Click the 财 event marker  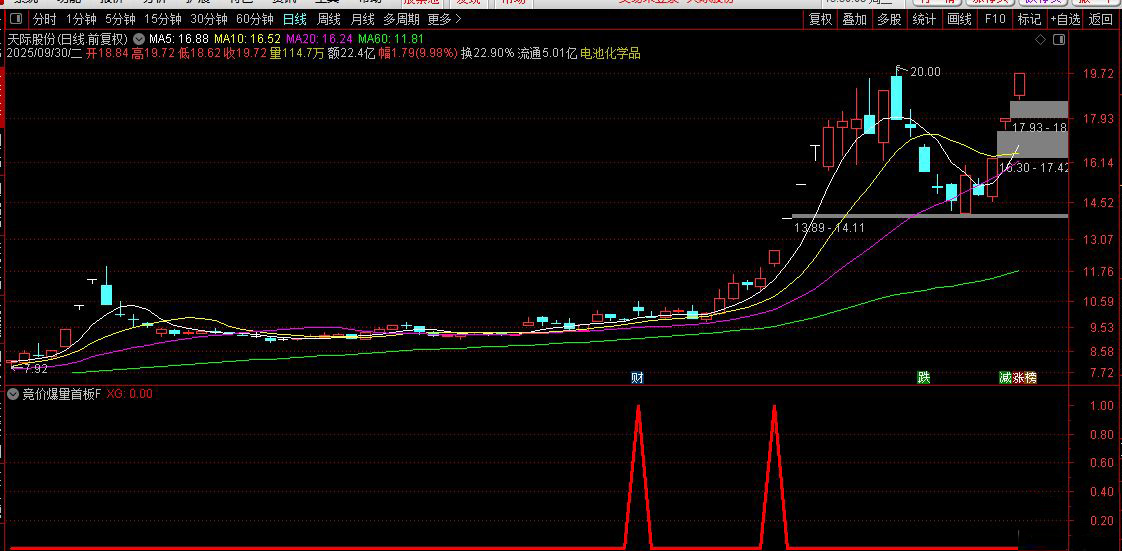637,378
